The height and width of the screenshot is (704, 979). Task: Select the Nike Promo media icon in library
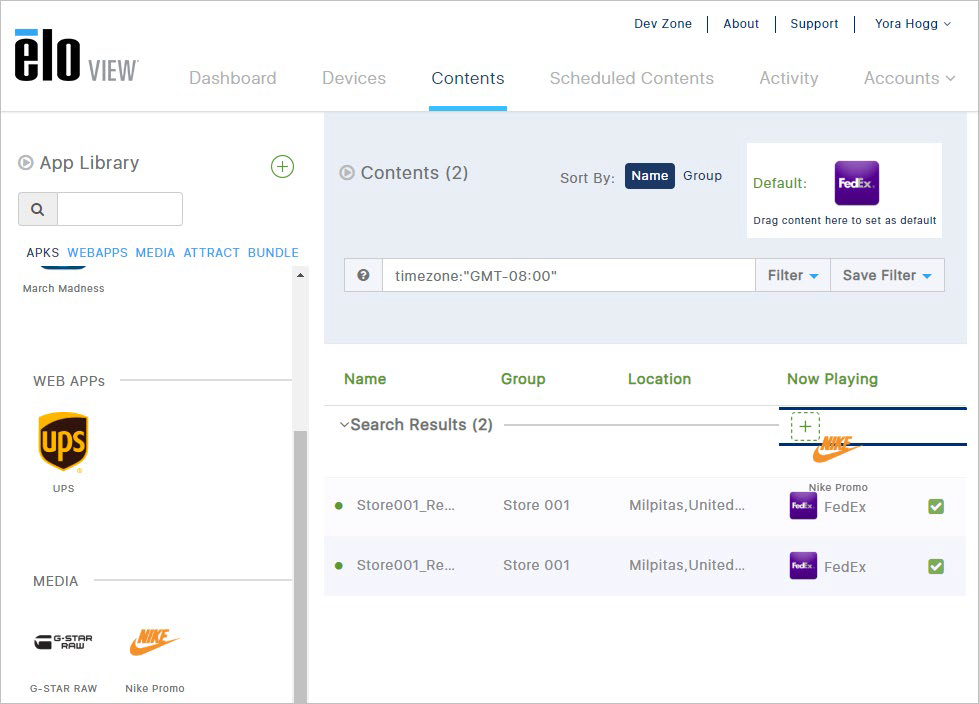(x=154, y=642)
